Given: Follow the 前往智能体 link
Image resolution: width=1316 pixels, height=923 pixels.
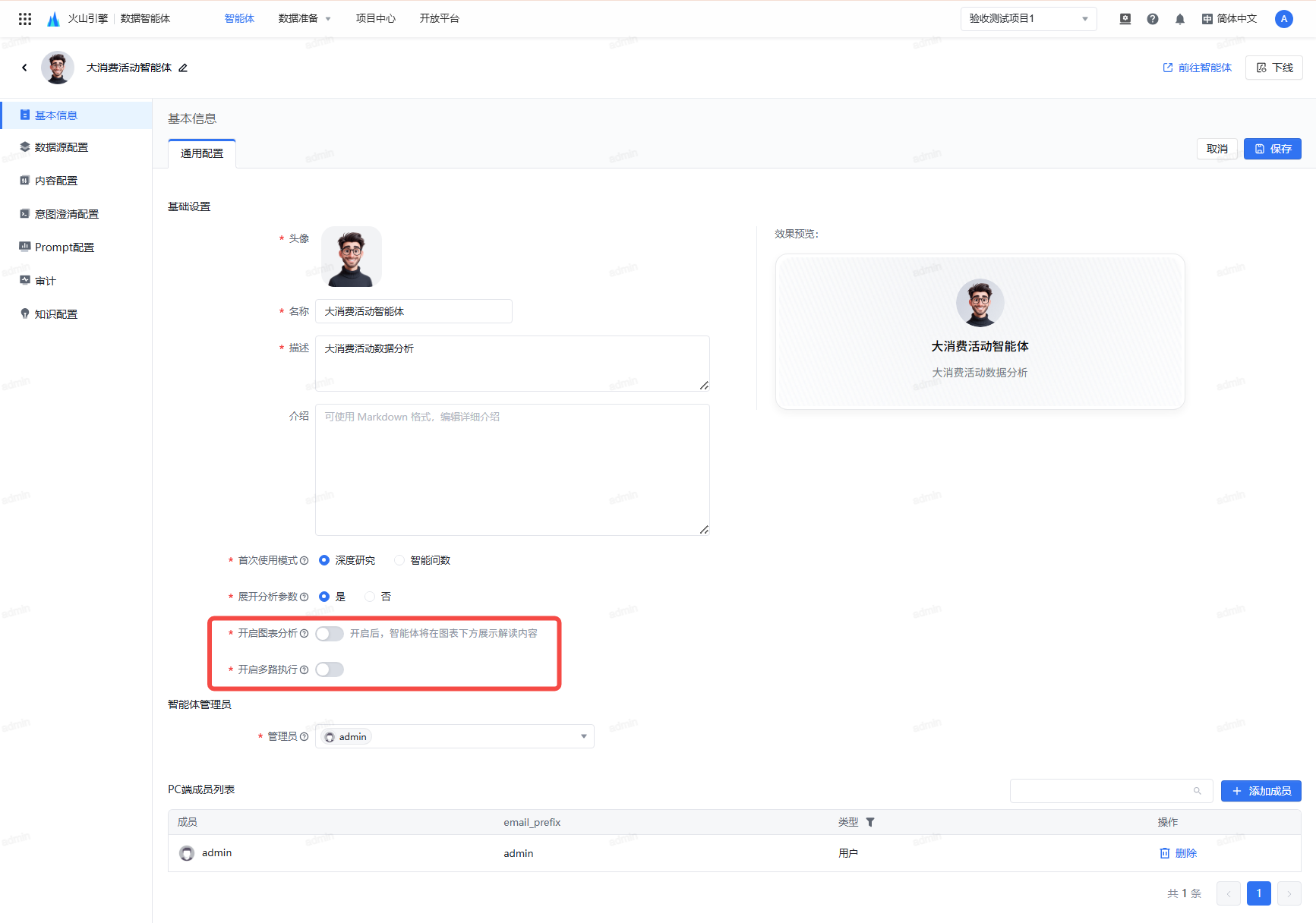Looking at the screenshot, I should click(1197, 68).
